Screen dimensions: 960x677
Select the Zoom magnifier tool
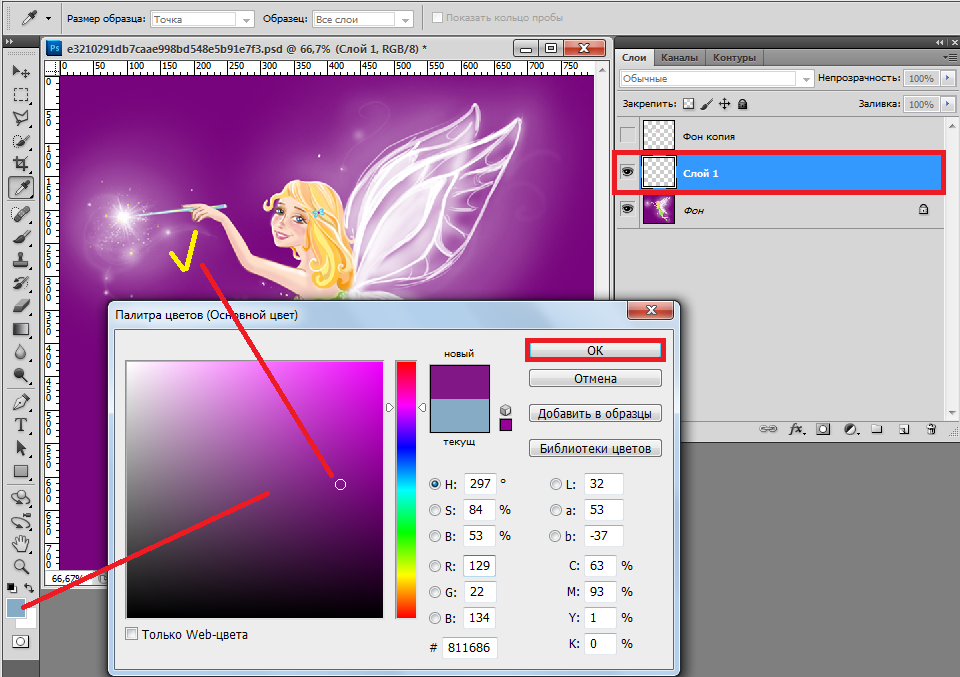[x=20, y=566]
